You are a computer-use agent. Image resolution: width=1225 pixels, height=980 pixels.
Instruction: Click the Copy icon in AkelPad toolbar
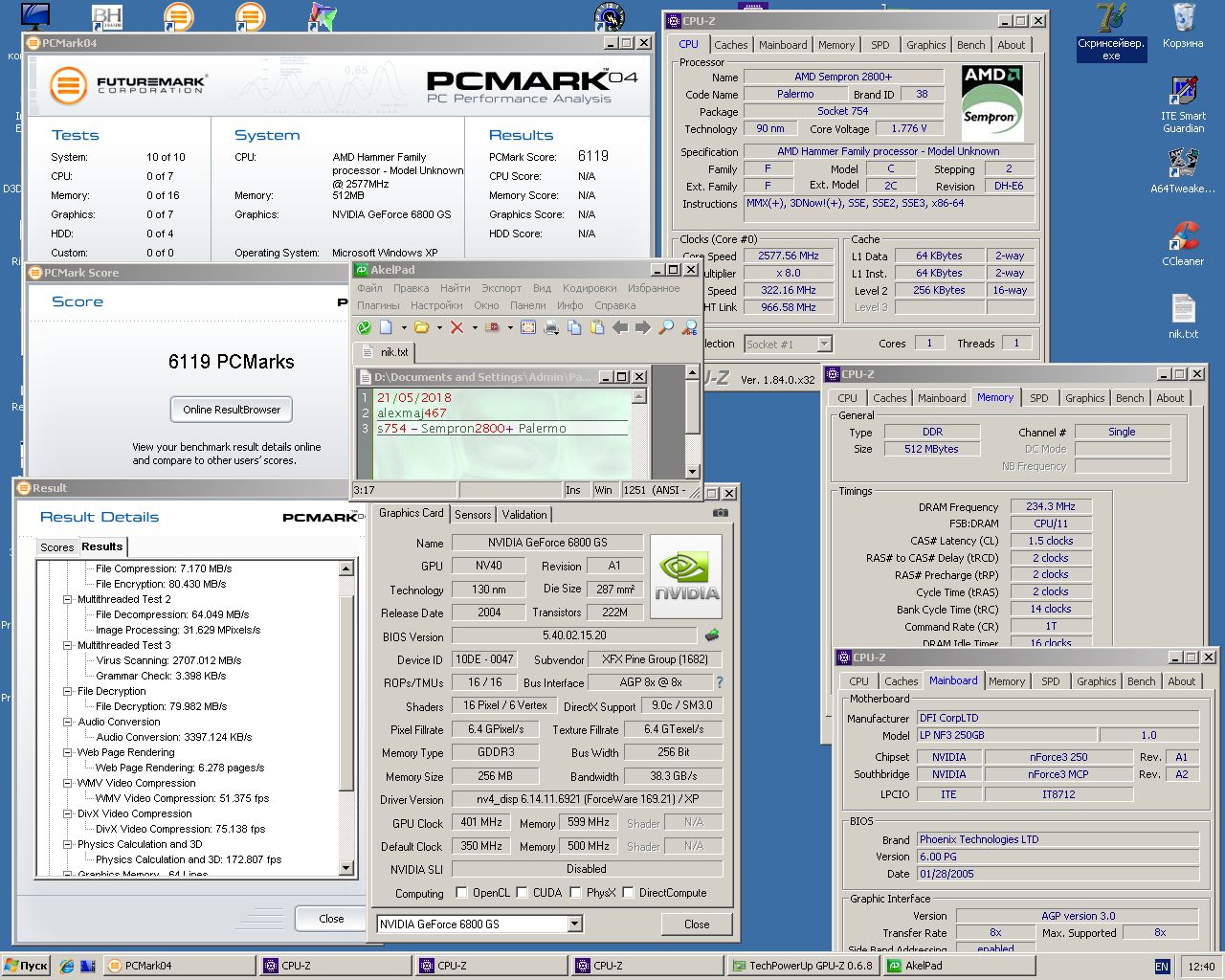[574, 327]
